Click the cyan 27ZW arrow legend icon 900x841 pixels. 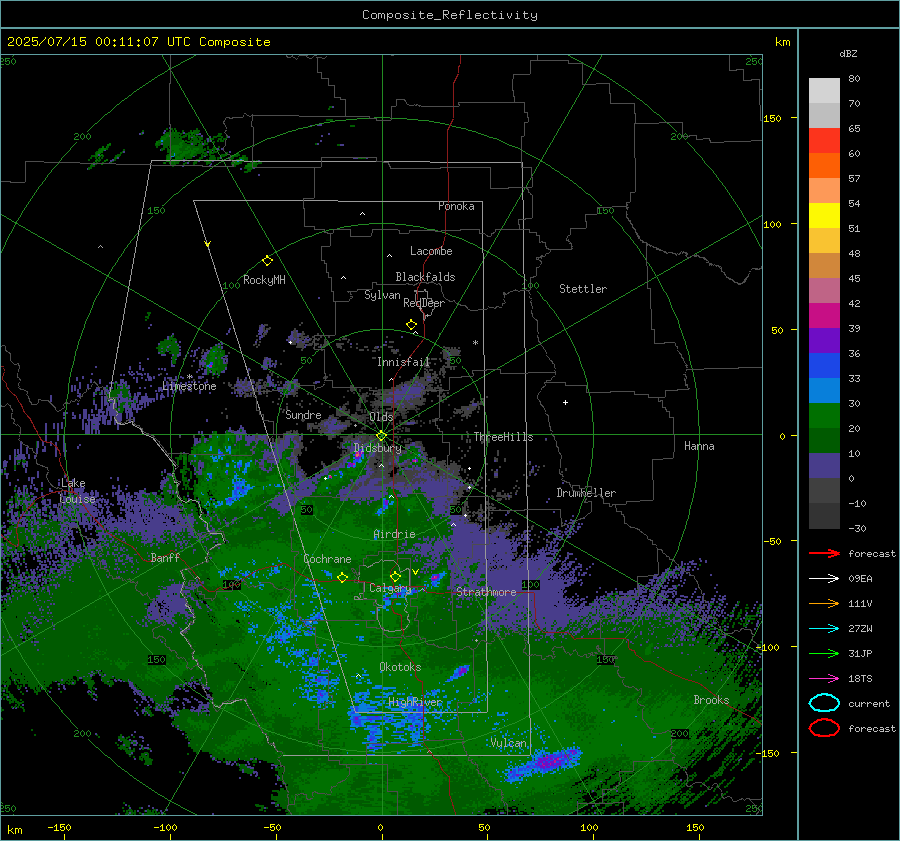click(x=824, y=629)
